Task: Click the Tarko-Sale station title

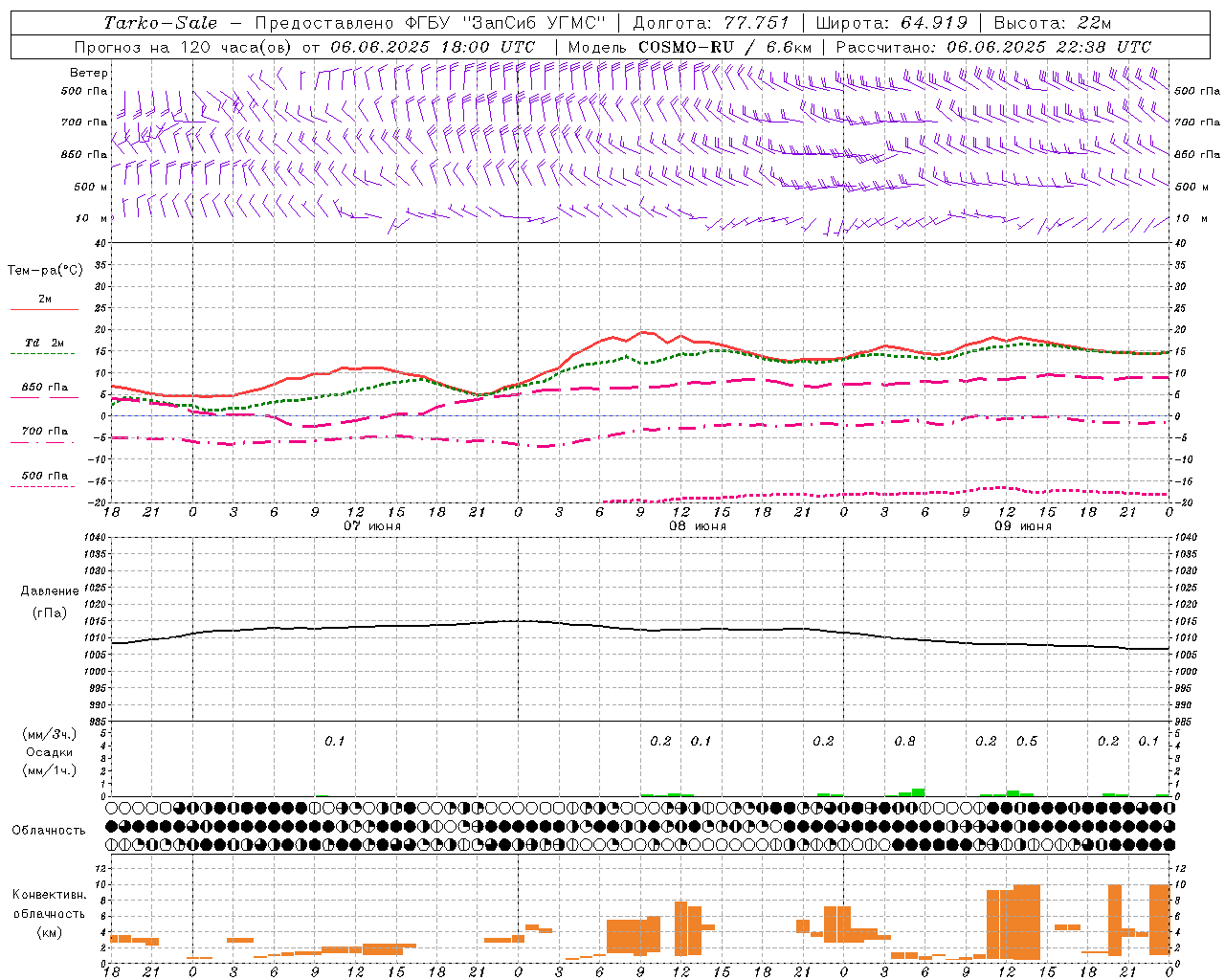Action: [x=161, y=23]
